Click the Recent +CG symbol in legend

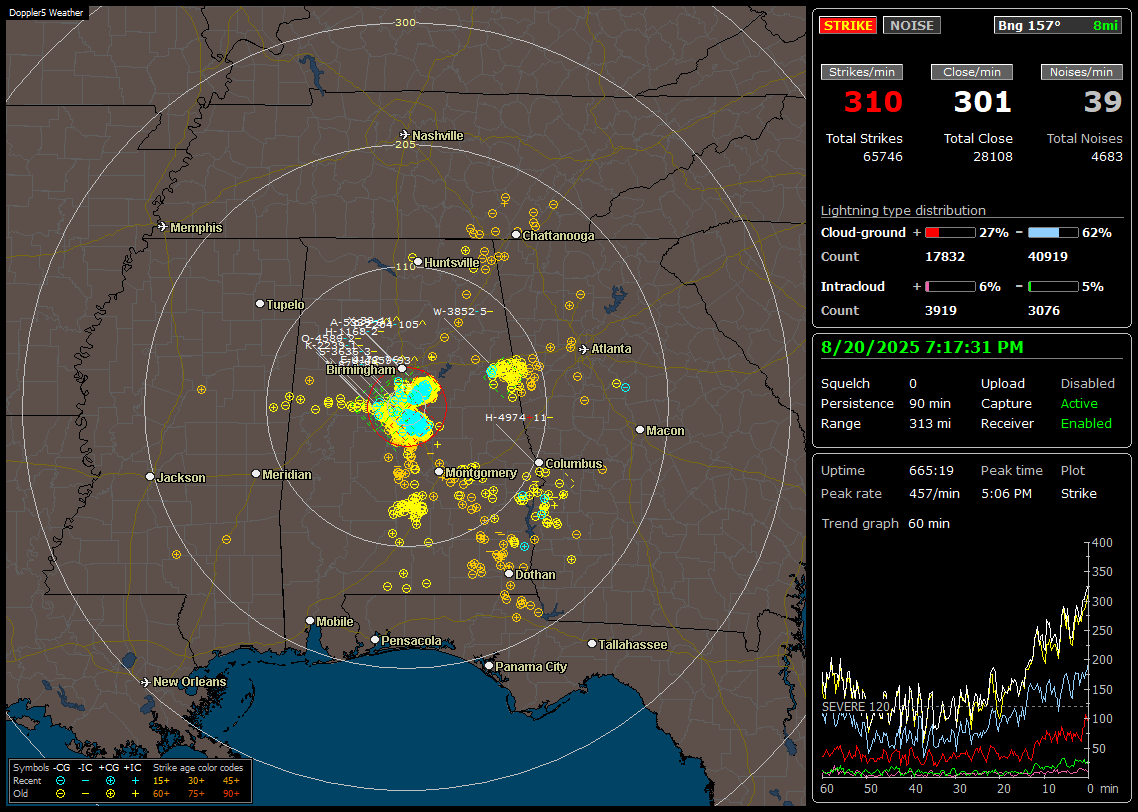110,781
